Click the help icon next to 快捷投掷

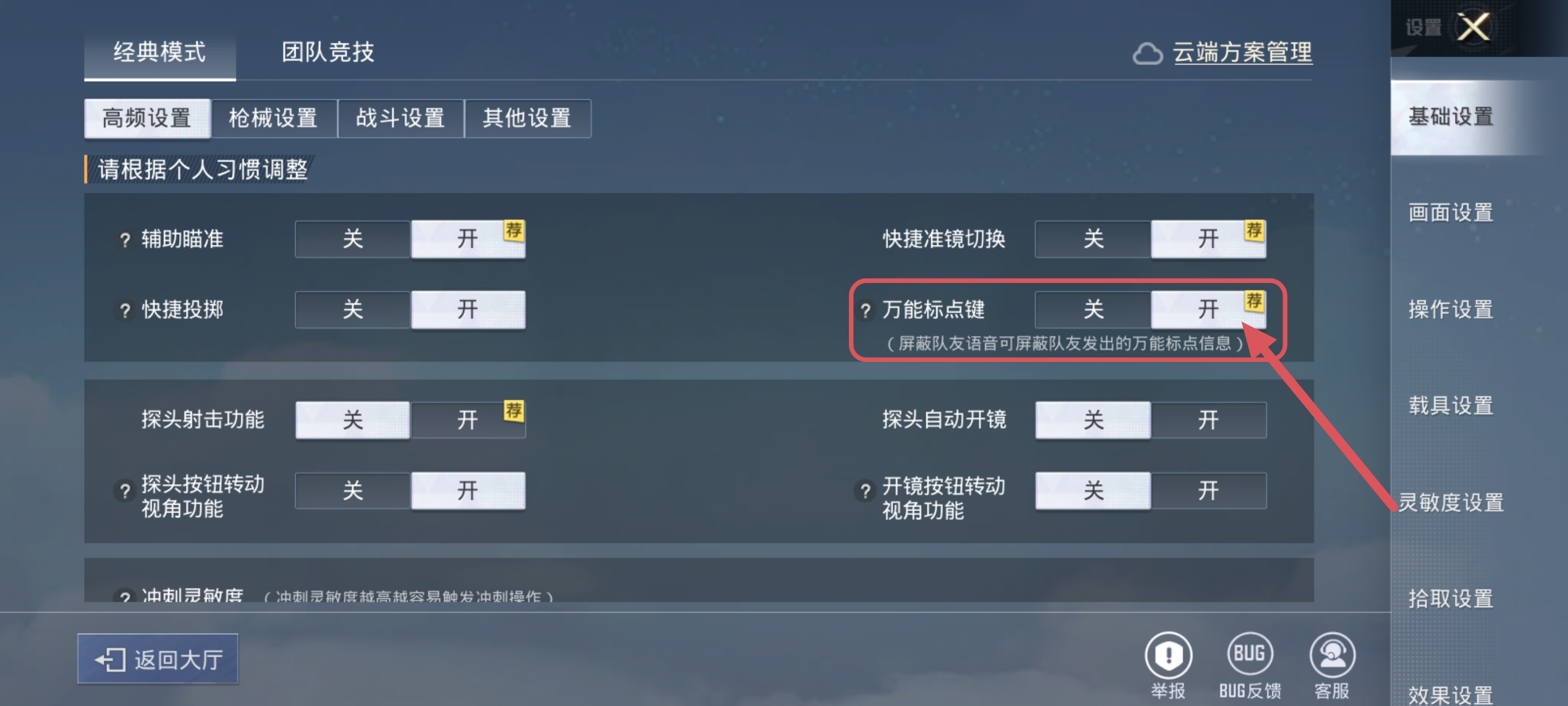pos(125,310)
